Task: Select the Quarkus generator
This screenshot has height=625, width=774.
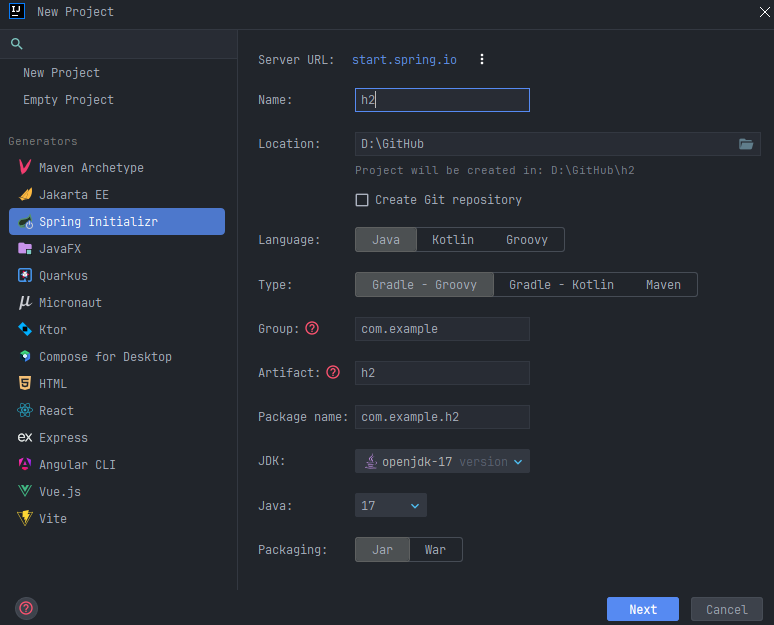Action: point(117,275)
